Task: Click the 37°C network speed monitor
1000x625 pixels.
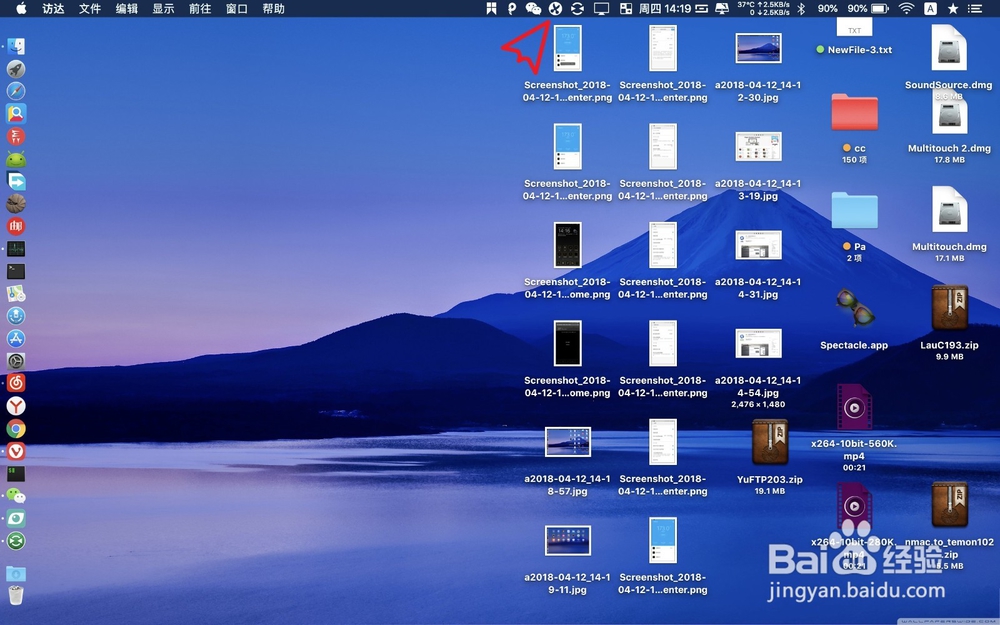Action: [x=763, y=8]
